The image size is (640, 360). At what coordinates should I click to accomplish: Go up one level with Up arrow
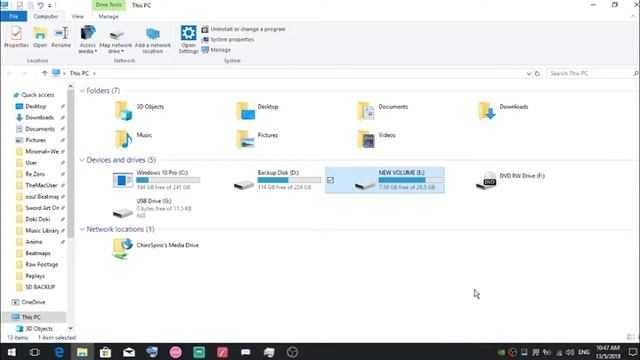44,73
